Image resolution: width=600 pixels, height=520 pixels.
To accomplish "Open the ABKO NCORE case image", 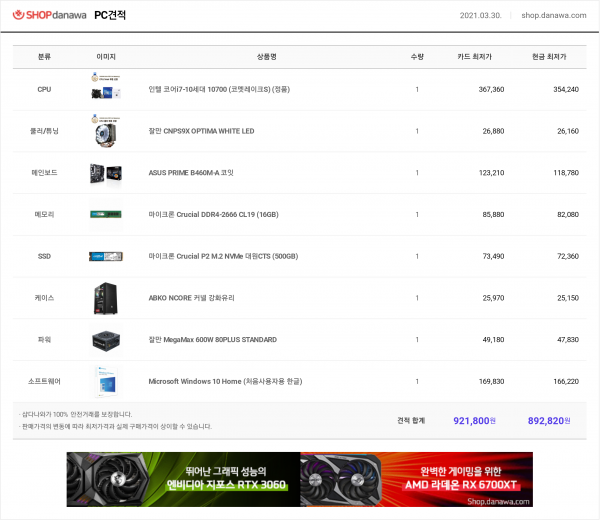I will pyautogui.click(x=106, y=298).
